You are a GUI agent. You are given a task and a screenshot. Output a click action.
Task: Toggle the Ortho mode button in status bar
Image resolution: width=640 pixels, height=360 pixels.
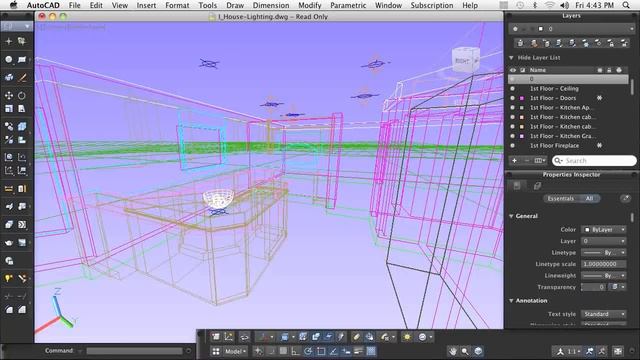[295, 351]
